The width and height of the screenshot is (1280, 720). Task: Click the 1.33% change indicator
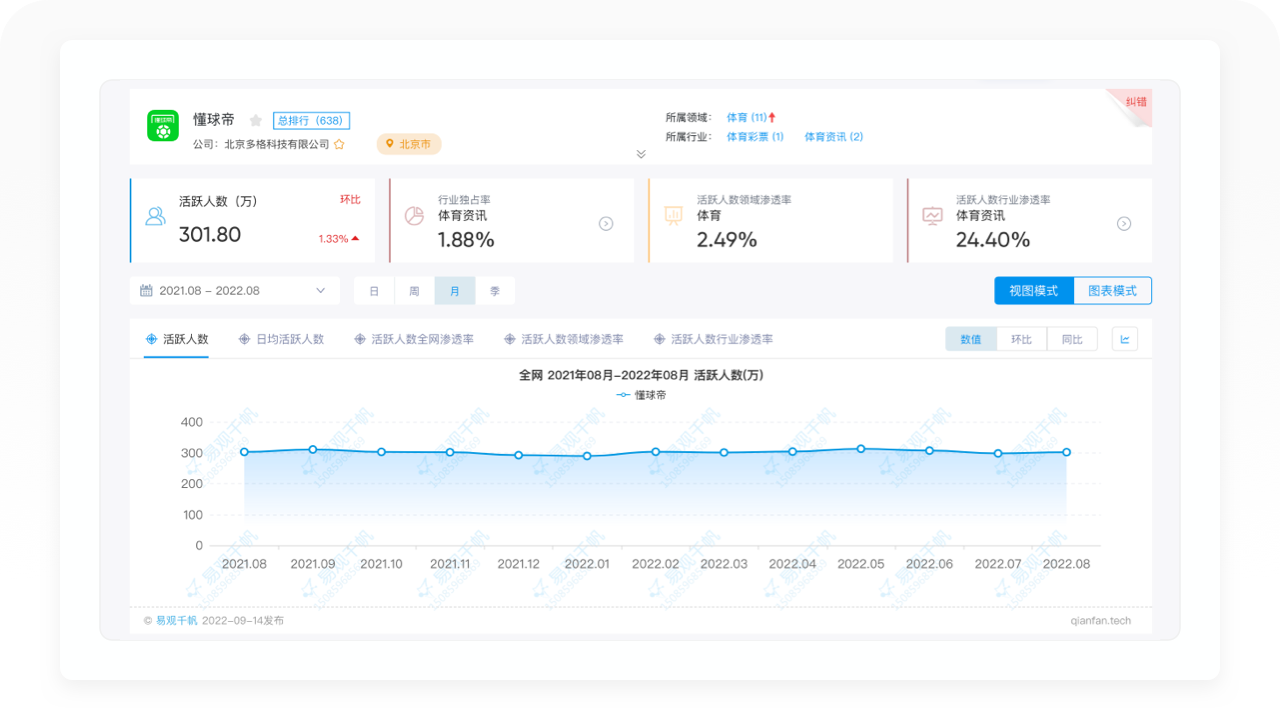(x=339, y=239)
